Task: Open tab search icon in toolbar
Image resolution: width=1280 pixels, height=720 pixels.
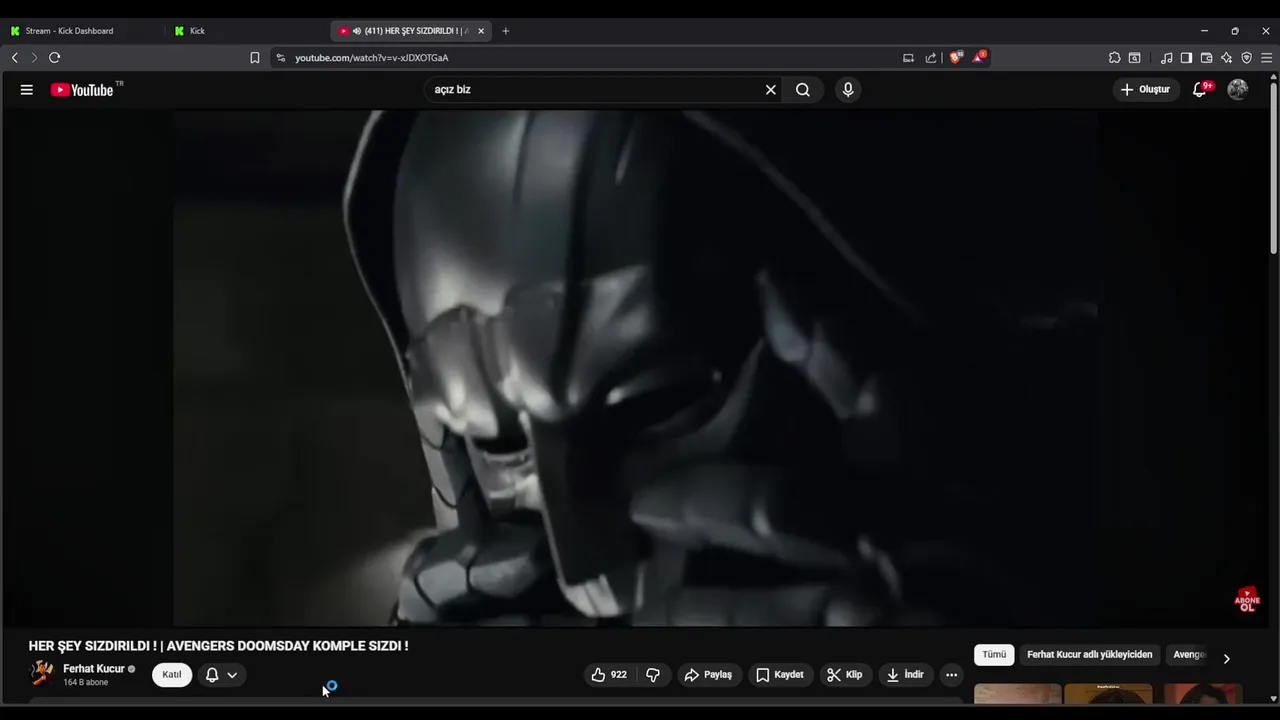Action: point(1135,58)
